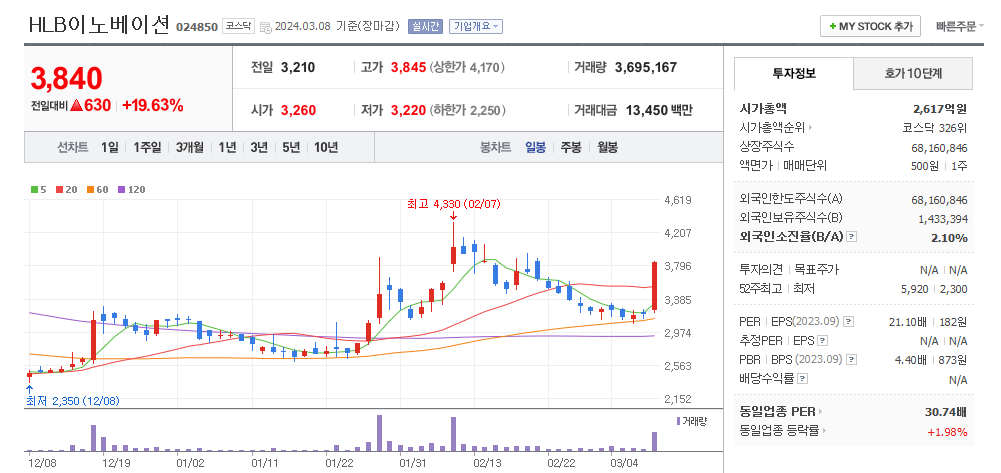Viewport: 1001px width, 473px height.
Task: Click the 코스닥 326위 ranking
Action: pyautogui.click(x=935, y=128)
